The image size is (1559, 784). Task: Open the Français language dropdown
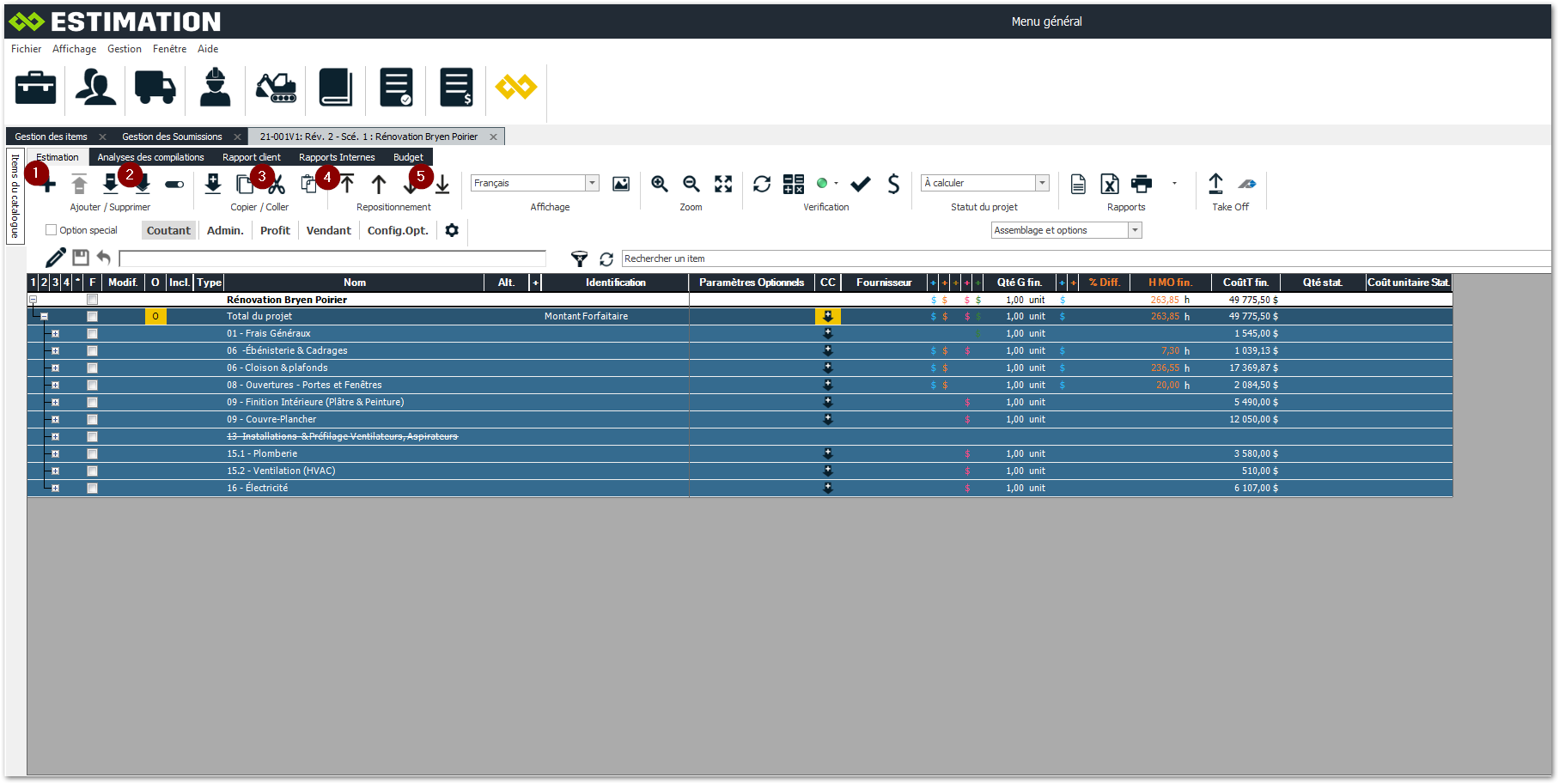tap(592, 183)
